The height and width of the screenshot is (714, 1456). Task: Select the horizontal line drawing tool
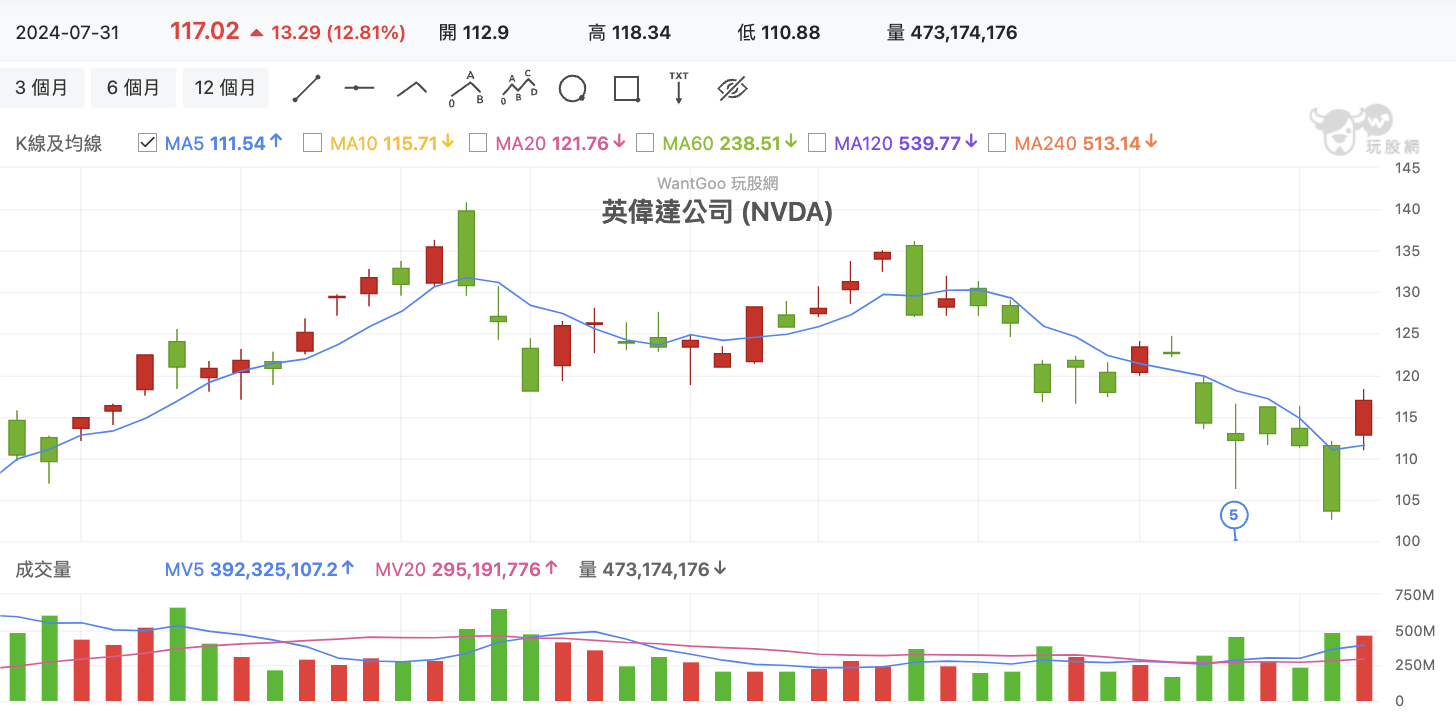[x=359, y=88]
